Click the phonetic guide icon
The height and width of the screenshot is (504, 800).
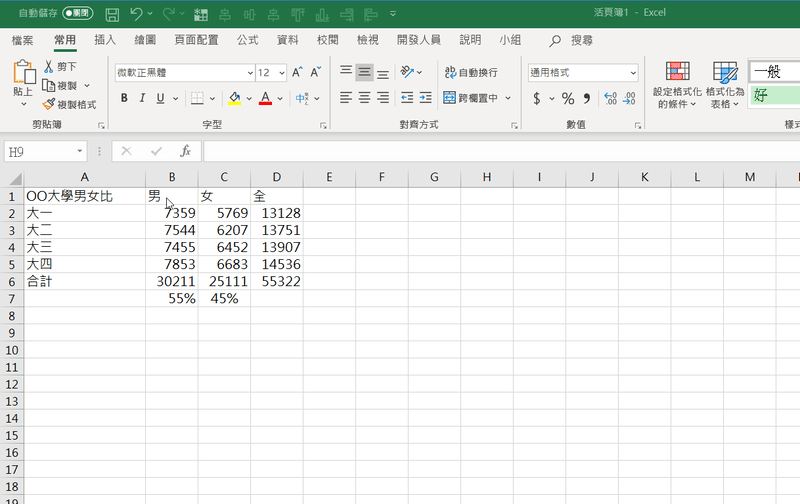pos(302,98)
